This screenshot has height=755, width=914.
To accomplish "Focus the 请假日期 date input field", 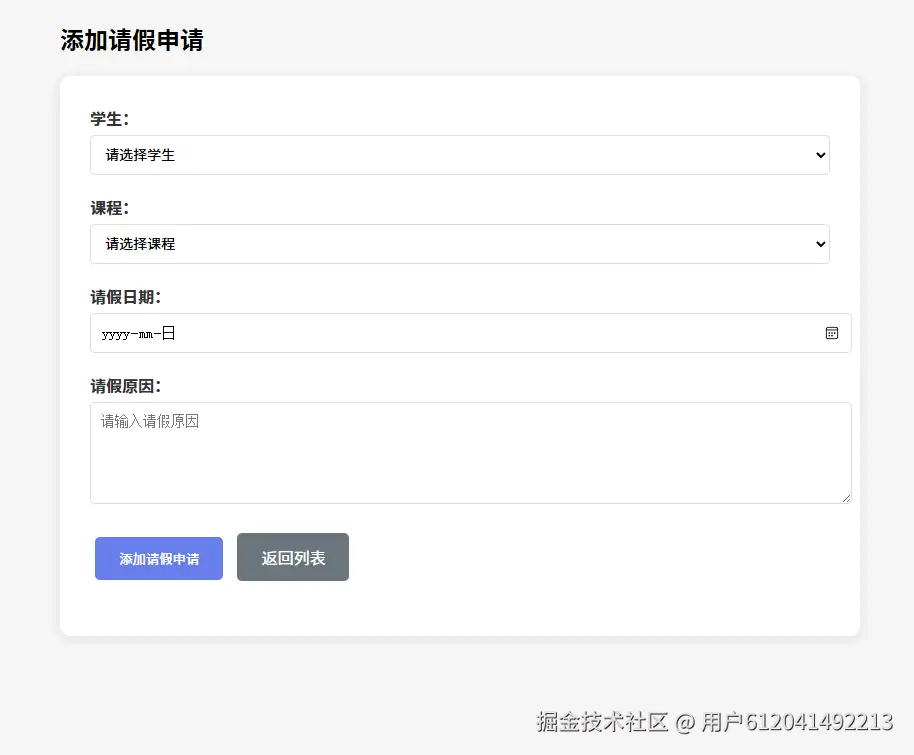I will coord(470,333).
